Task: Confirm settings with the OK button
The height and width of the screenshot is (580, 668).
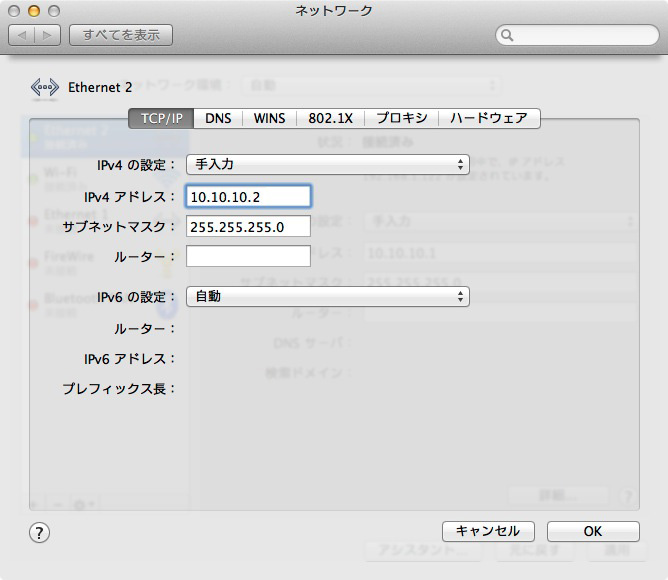Action: pyautogui.click(x=593, y=531)
